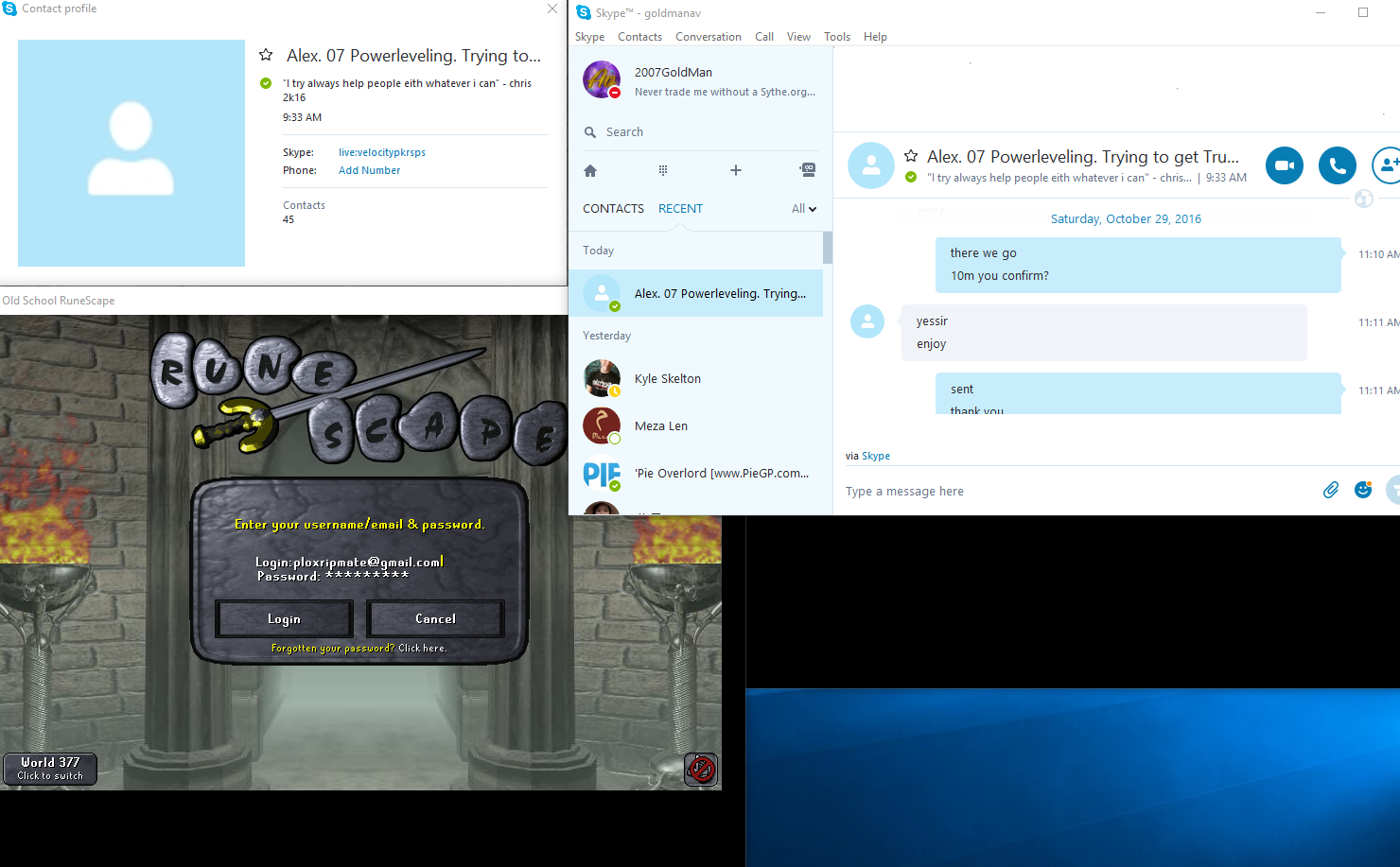Click the magnifier icon beside Search
Image resolution: width=1400 pixels, height=867 pixels.
point(590,132)
